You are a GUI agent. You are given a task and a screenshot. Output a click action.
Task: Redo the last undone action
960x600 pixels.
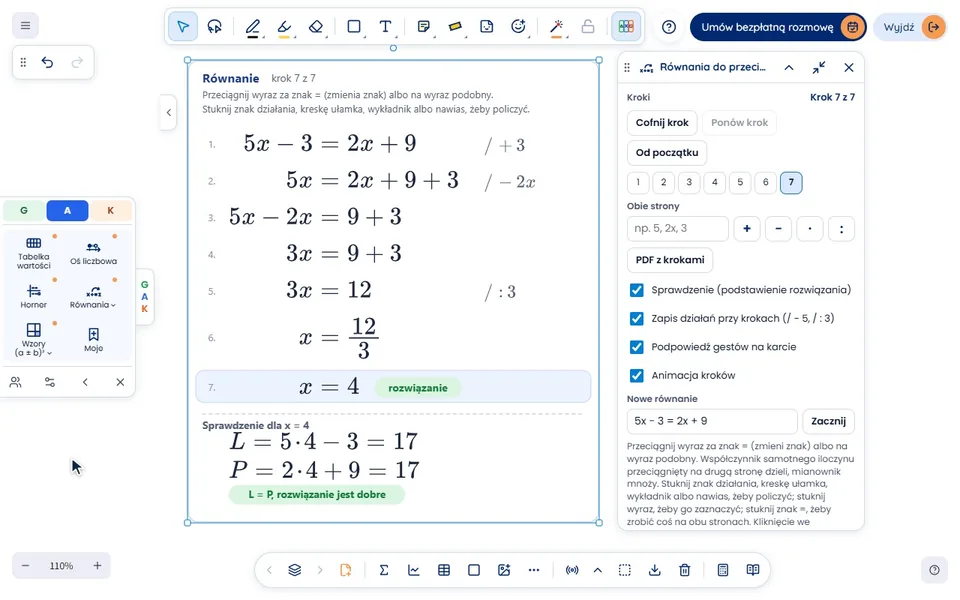point(77,62)
